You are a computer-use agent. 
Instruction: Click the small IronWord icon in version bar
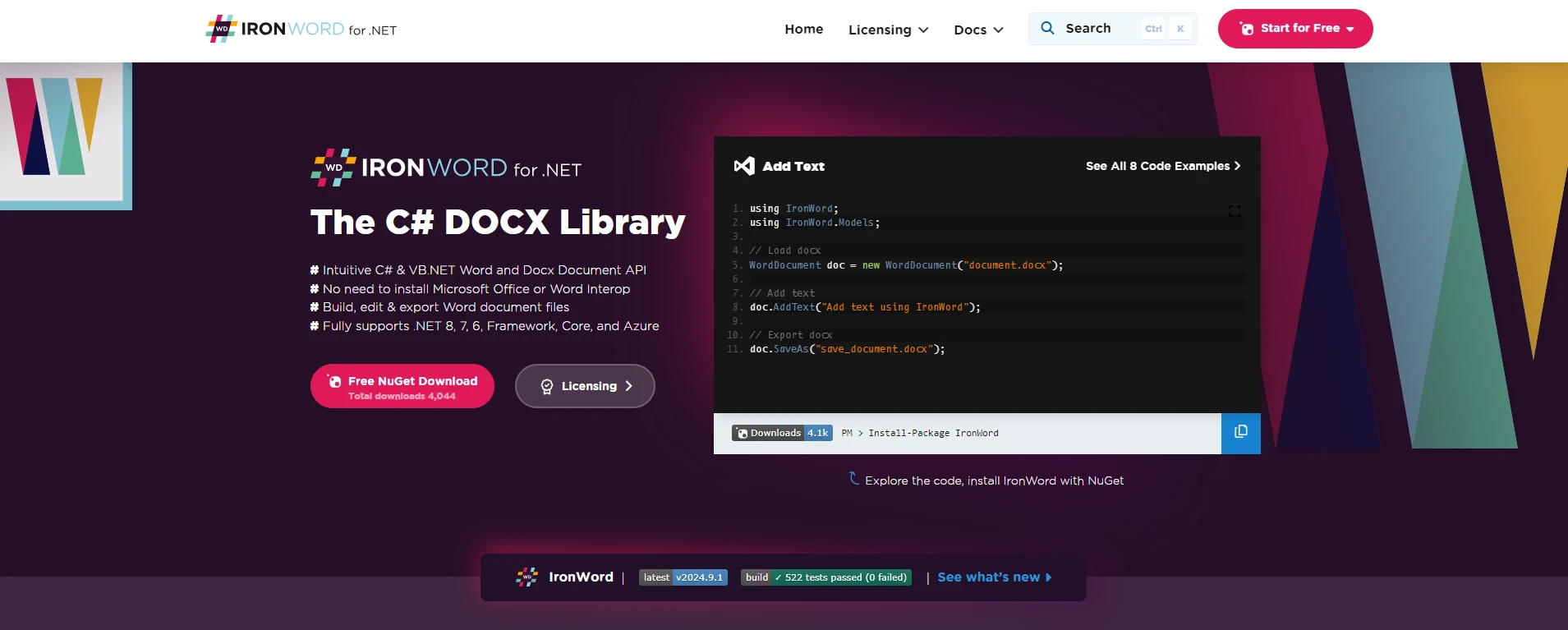[526, 577]
